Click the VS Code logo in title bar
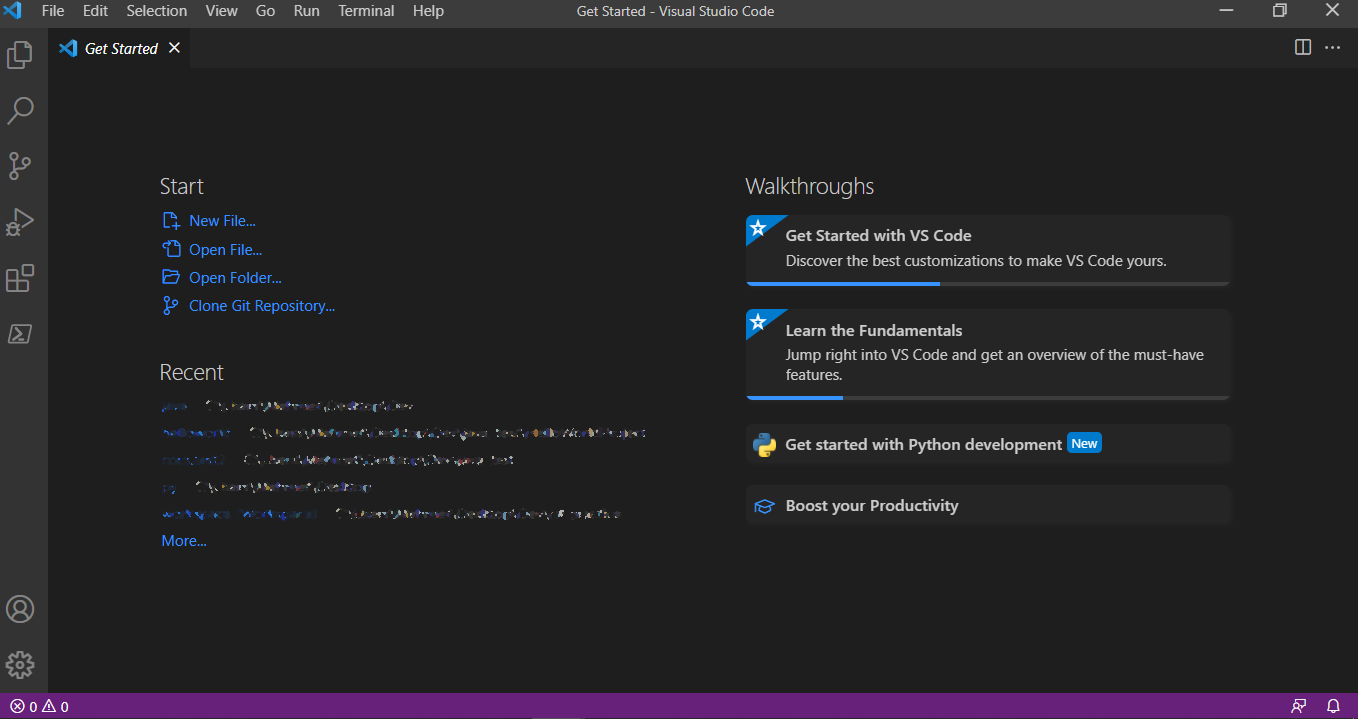1358x719 pixels. coord(13,11)
